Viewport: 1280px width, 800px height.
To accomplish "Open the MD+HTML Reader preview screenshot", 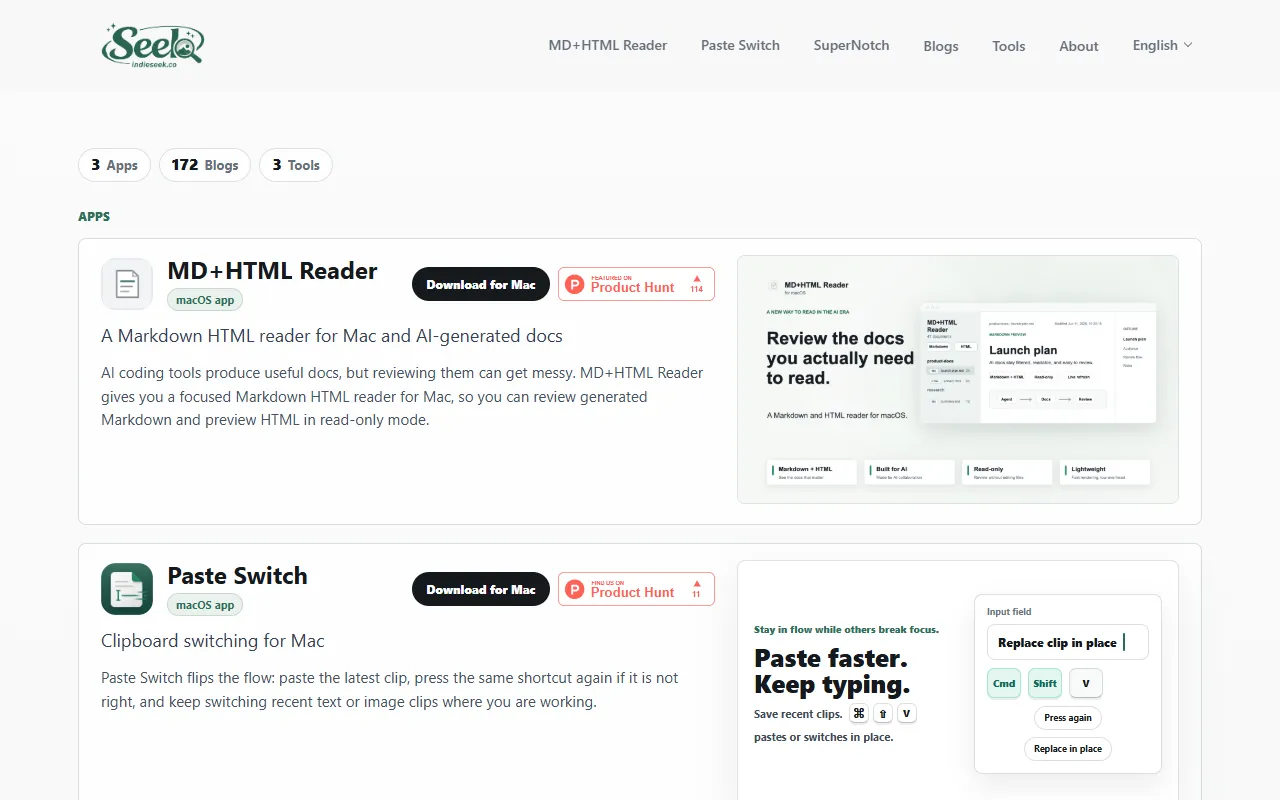I will pos(958,379).
